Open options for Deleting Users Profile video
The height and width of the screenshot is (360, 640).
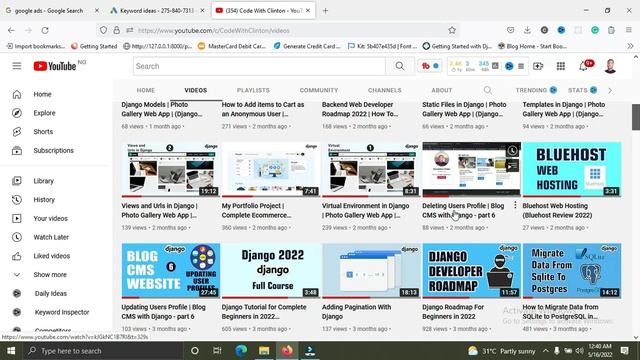point(515,205)
